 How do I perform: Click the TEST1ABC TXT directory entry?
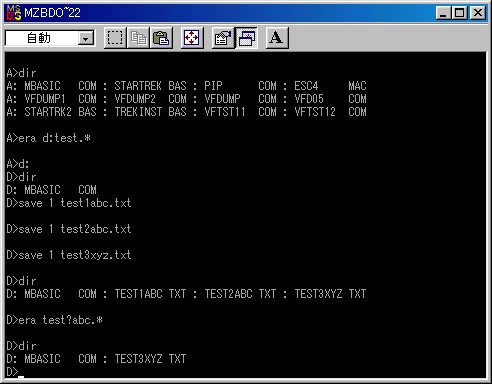(x=150, y=294)
